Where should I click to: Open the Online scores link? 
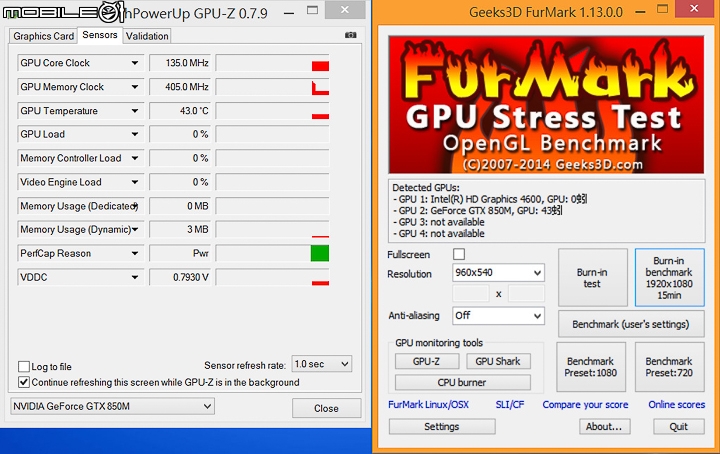coord(676,404)
